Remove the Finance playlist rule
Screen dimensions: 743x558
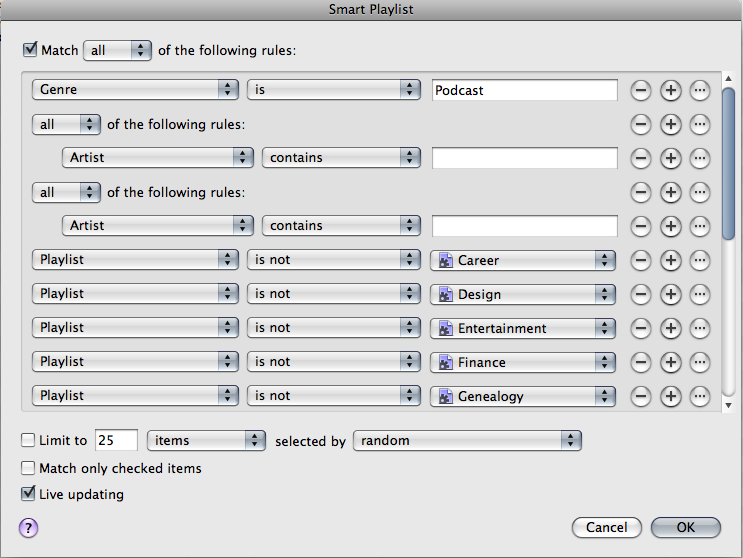(x=641, y=362)
